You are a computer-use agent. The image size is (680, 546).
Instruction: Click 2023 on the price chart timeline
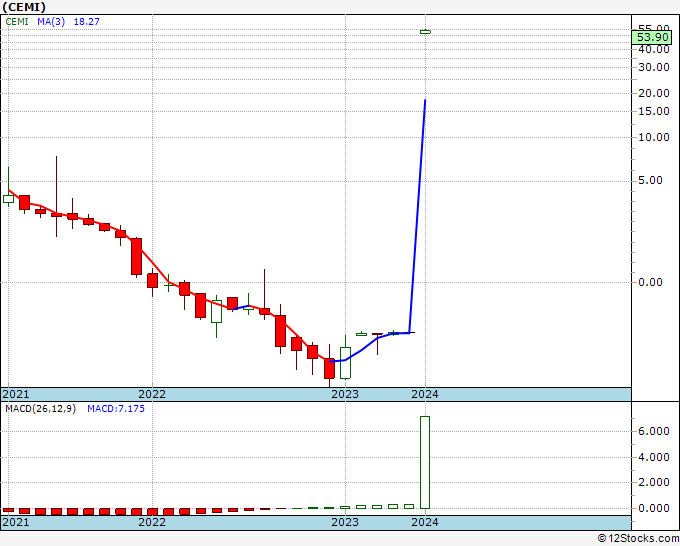click(345, 394)
